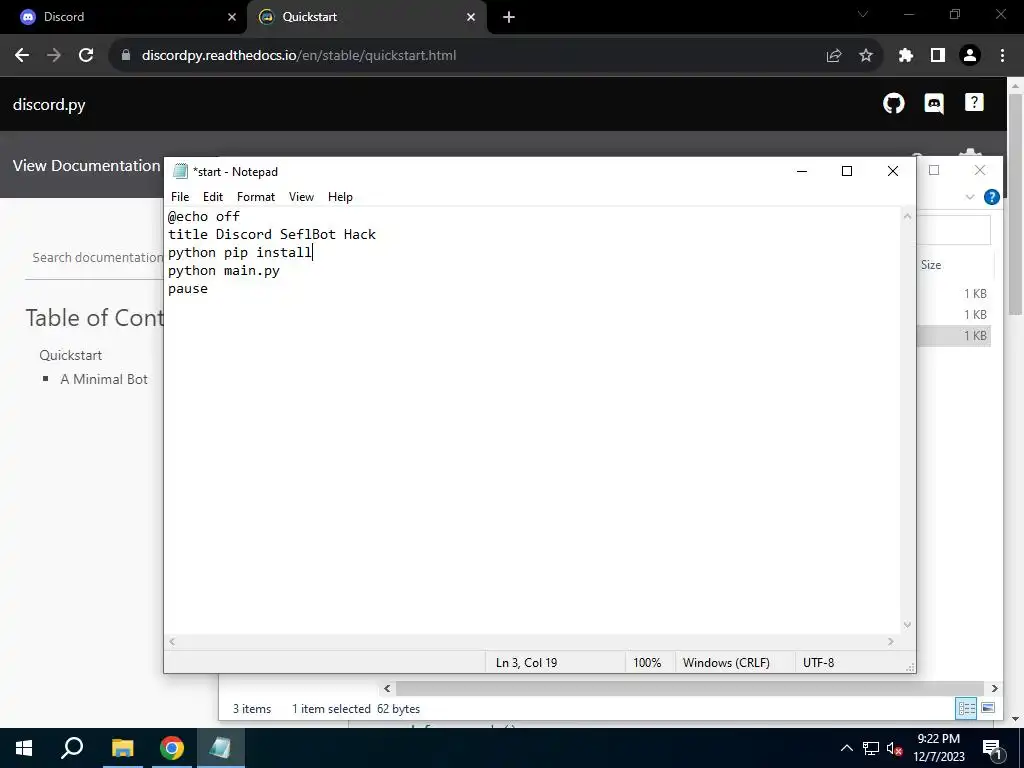The image size is (1024, 768).
Task: Click File Explorer horizontal scrollbar left arrow
Action: tap(387, 688)
